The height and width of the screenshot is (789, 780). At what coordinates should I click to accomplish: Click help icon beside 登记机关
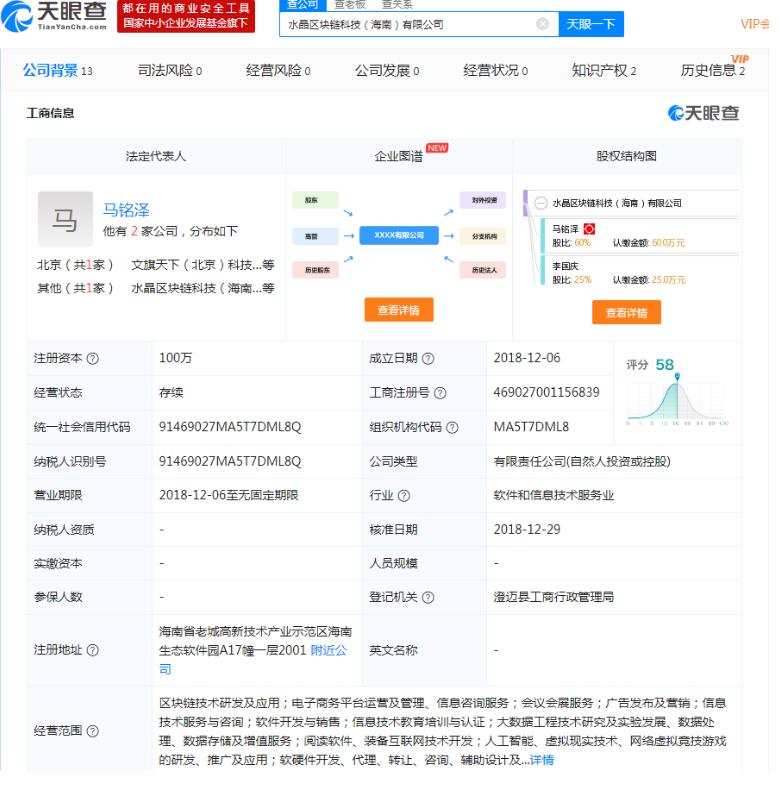coord(428,598)
